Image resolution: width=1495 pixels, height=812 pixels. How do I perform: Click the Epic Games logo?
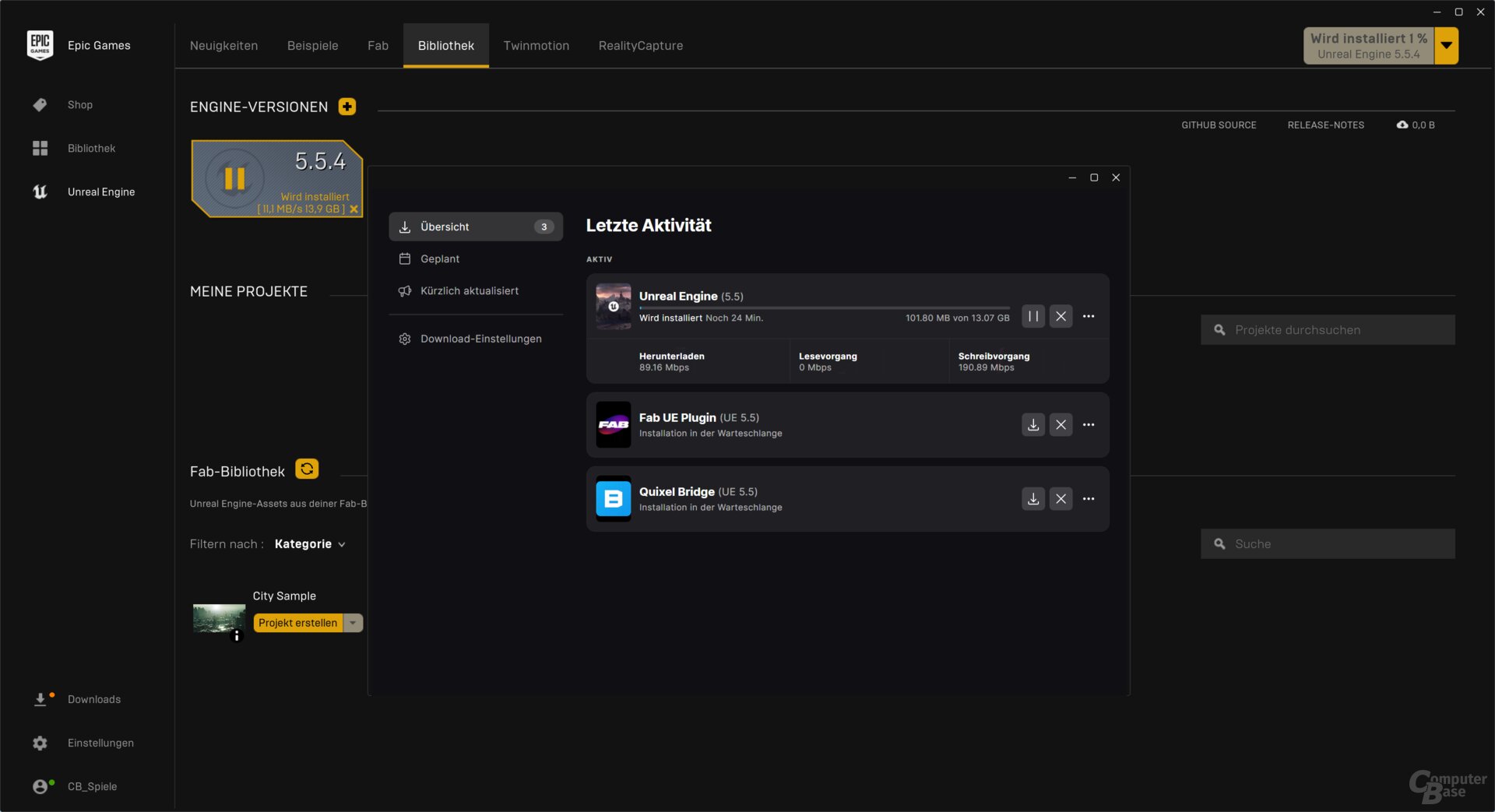(x=40, y=44)
